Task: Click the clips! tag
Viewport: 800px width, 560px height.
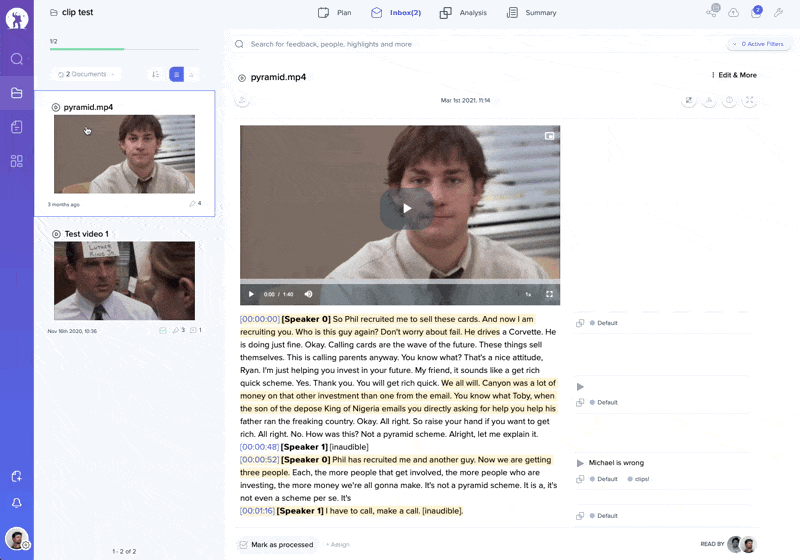Action: point(638,479)
